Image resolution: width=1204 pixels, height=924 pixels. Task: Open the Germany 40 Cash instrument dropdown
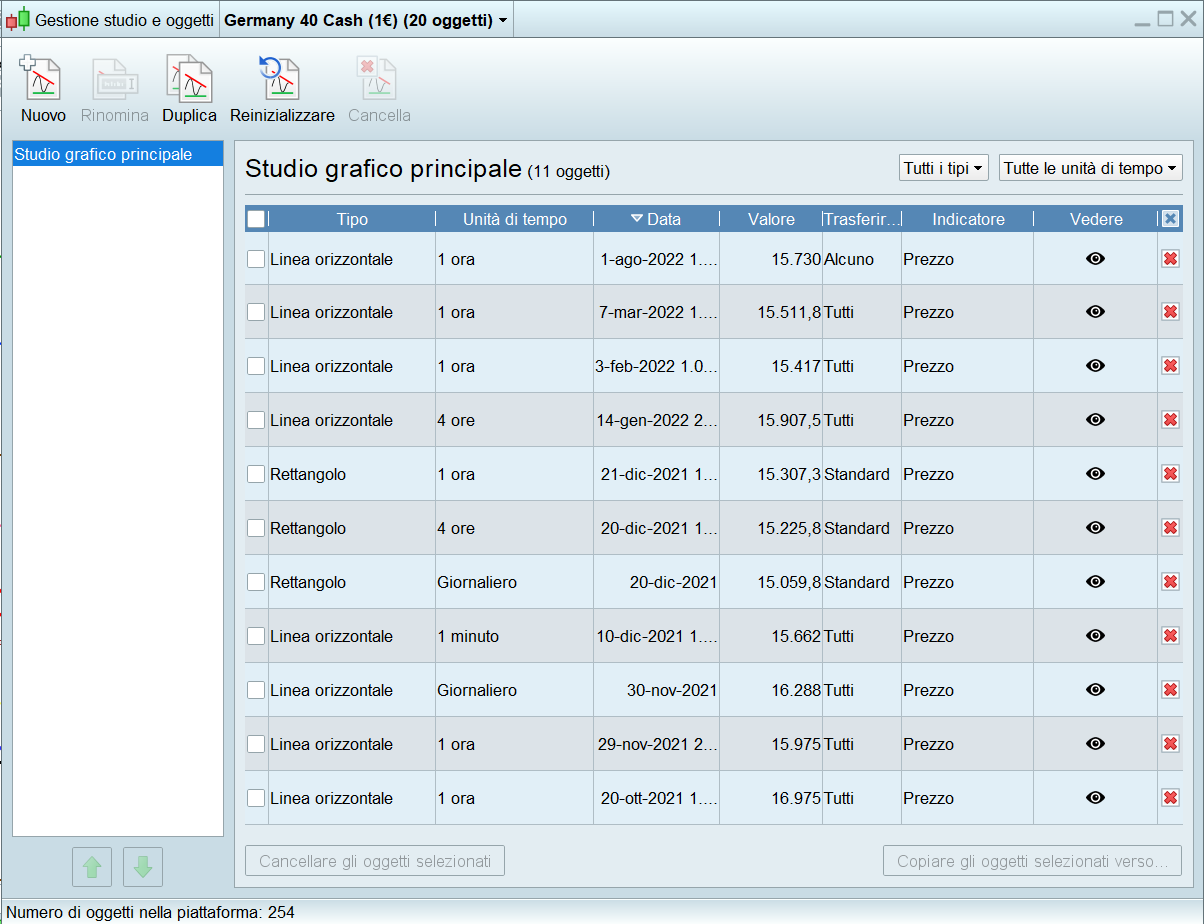click(366, 20)
